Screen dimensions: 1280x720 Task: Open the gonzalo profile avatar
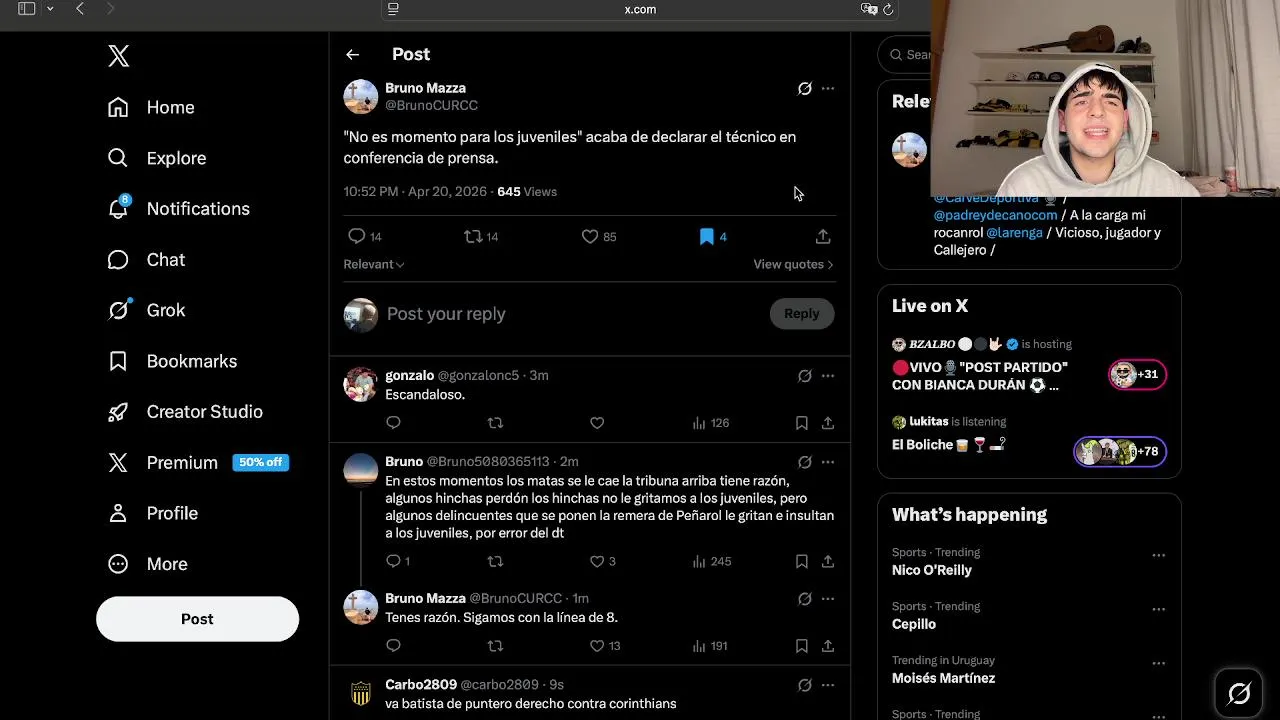click(360, 384)
